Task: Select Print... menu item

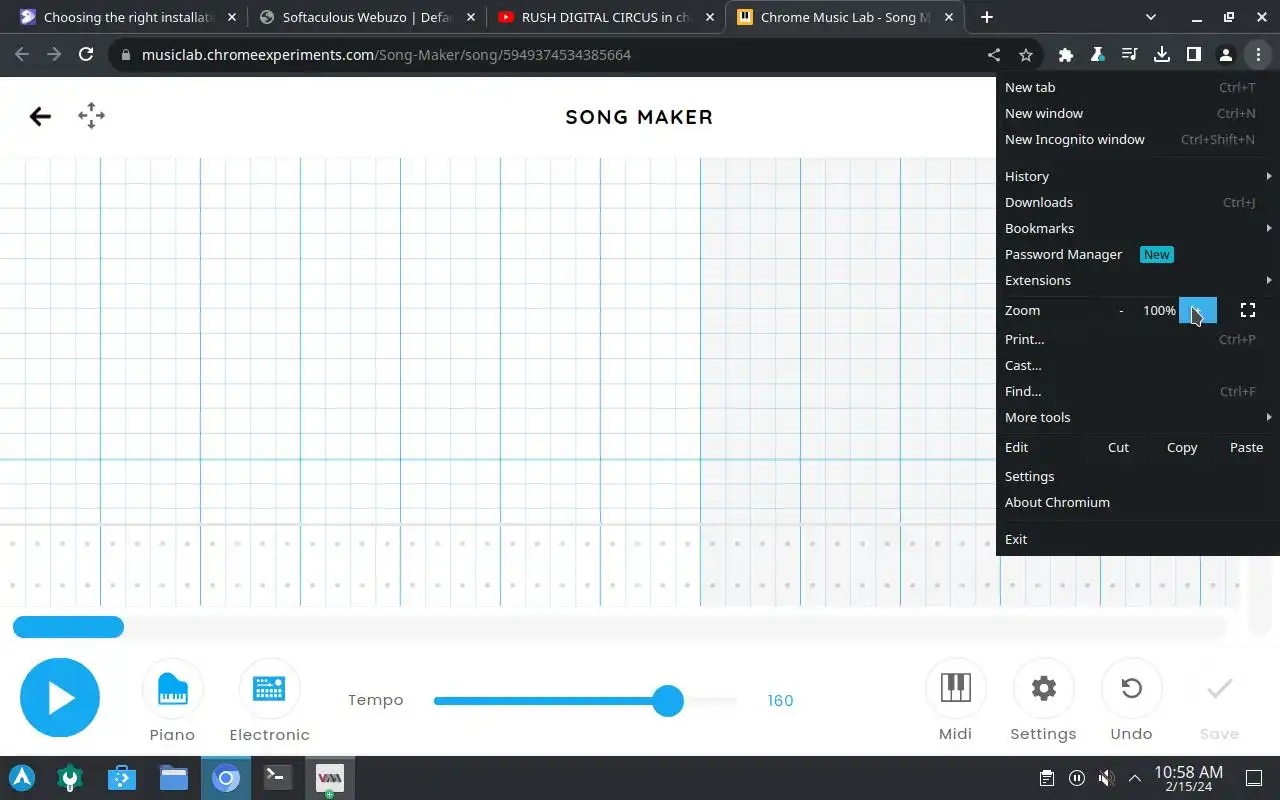Action: pos(1138,339)
